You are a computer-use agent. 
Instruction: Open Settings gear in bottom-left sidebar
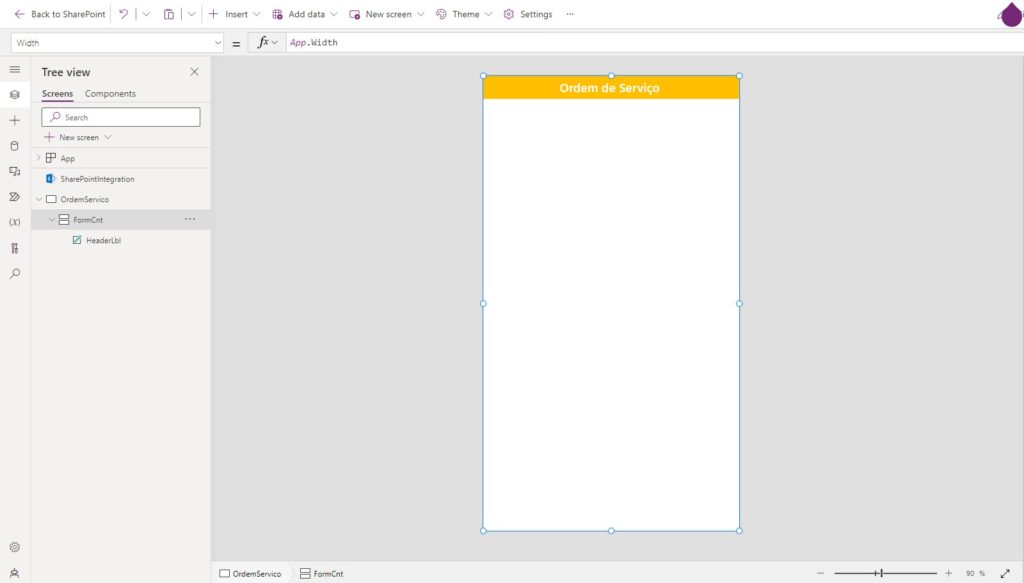(14, 547)
